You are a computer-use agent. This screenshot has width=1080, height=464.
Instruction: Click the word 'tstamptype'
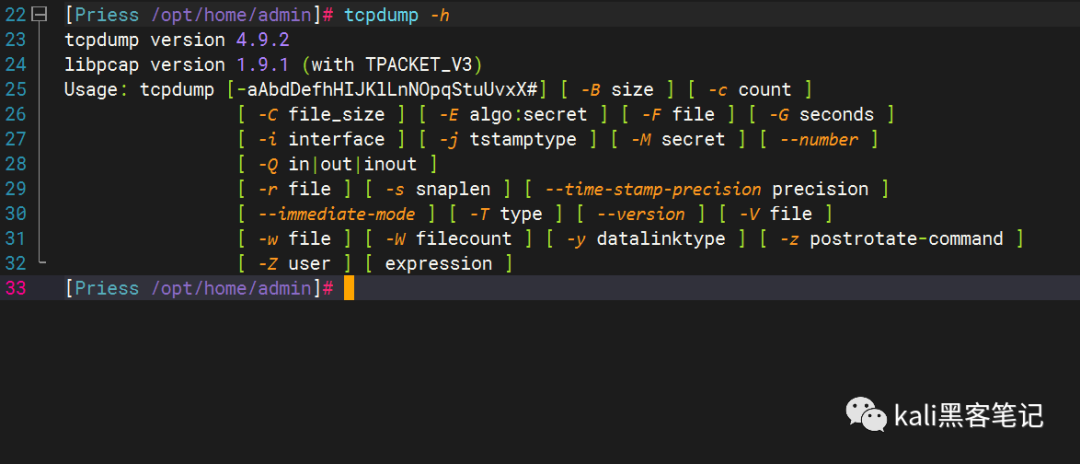[x=523, y=140]
